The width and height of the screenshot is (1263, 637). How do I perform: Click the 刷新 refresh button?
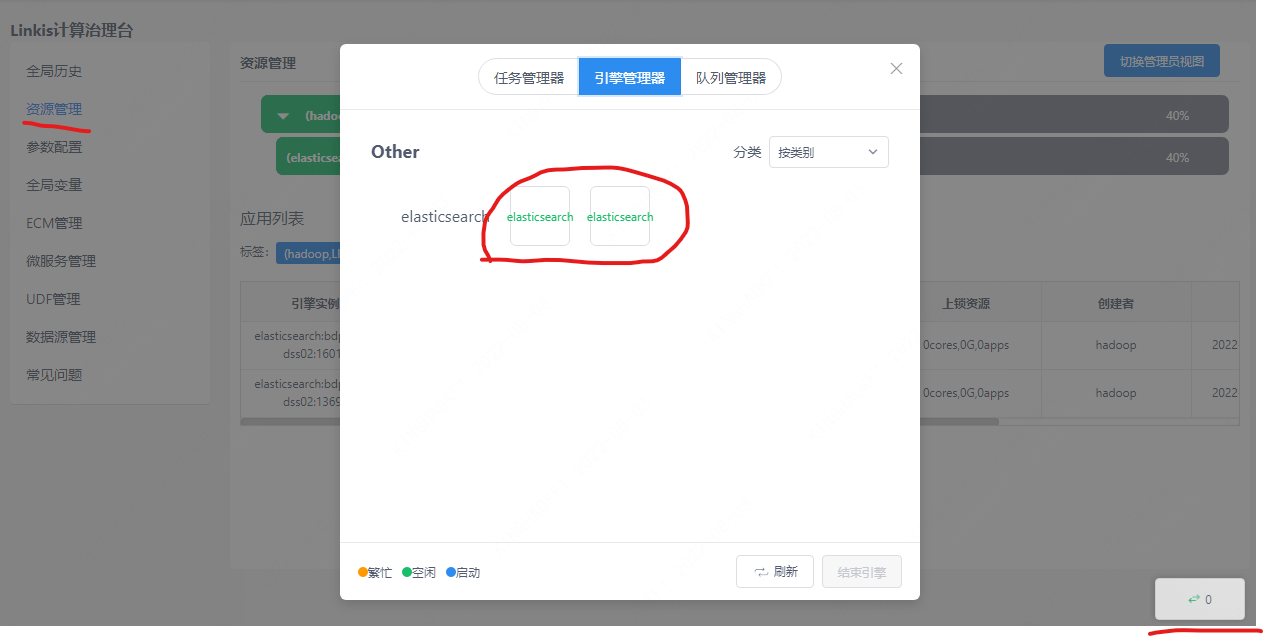tap(775, 572)
